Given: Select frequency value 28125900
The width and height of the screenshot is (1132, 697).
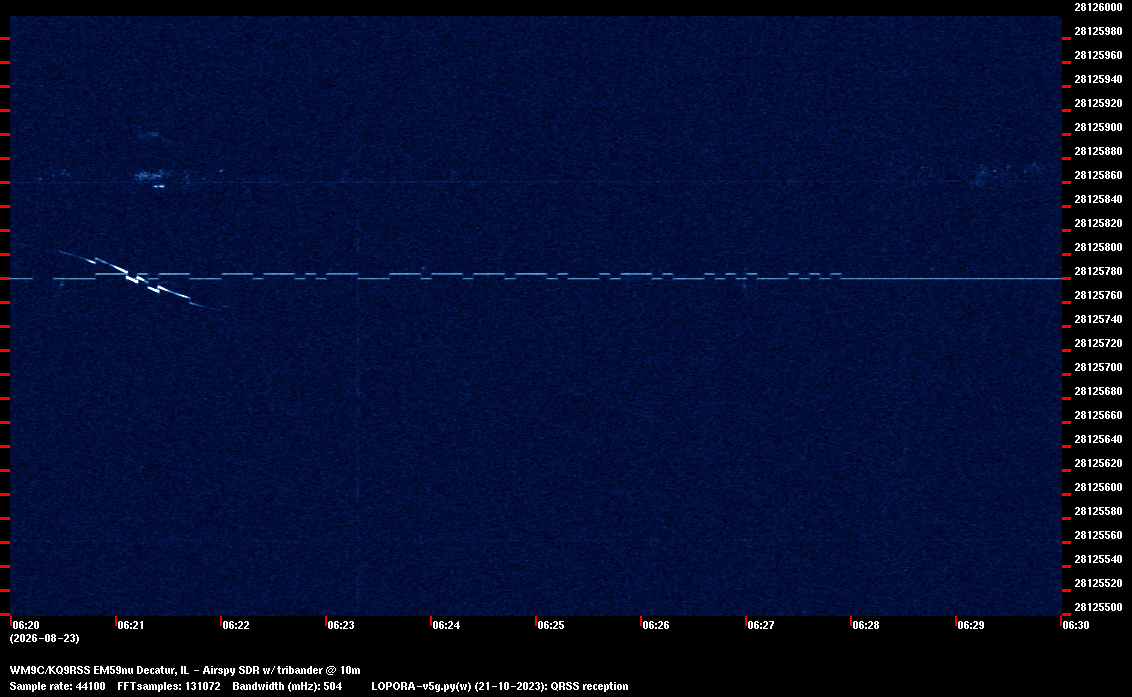Looking at the screenshot, I should pyautogui.click(x=1098, y=127).
